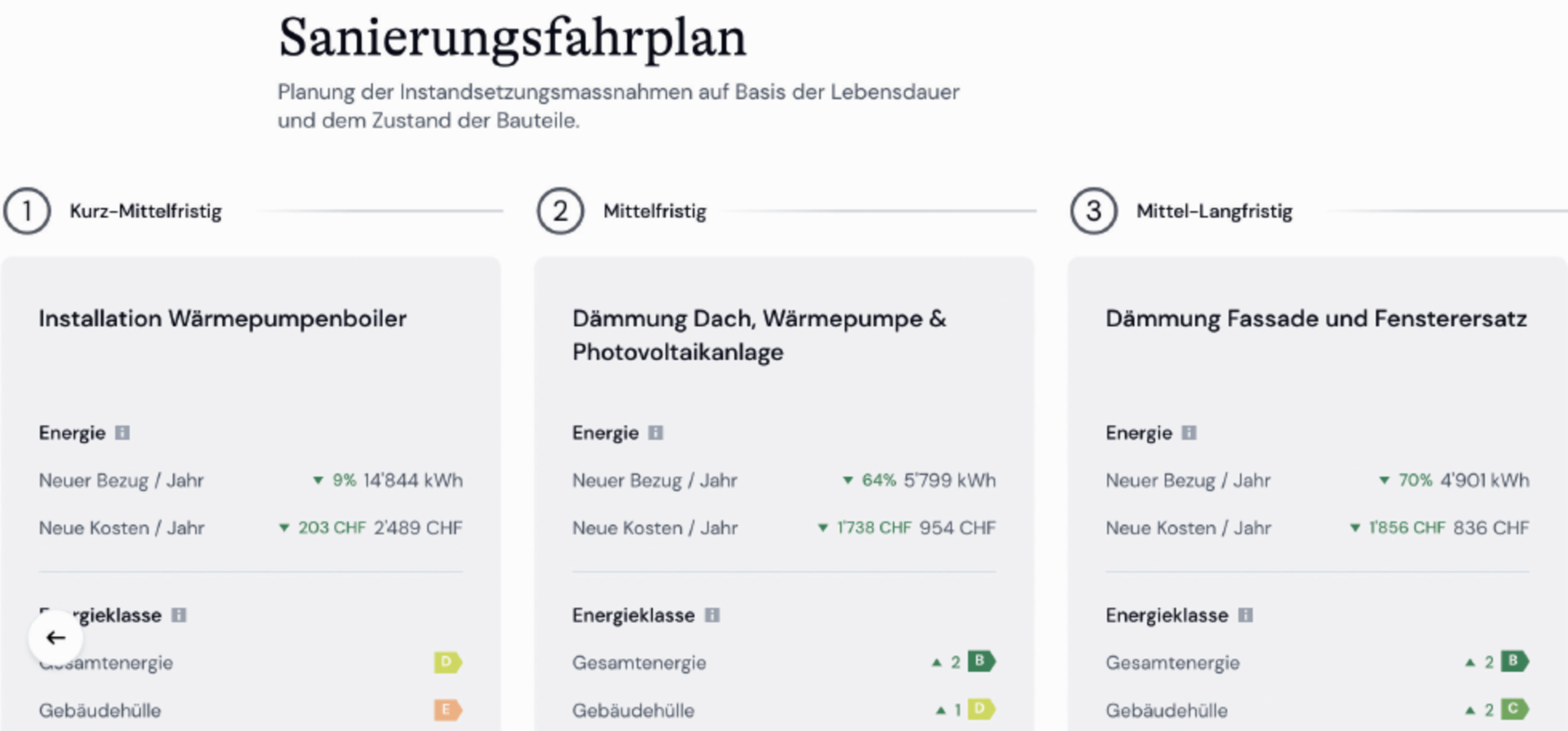Open Energie info icon in first card
Screen dimensions: 1568x731
coord(122,433)
